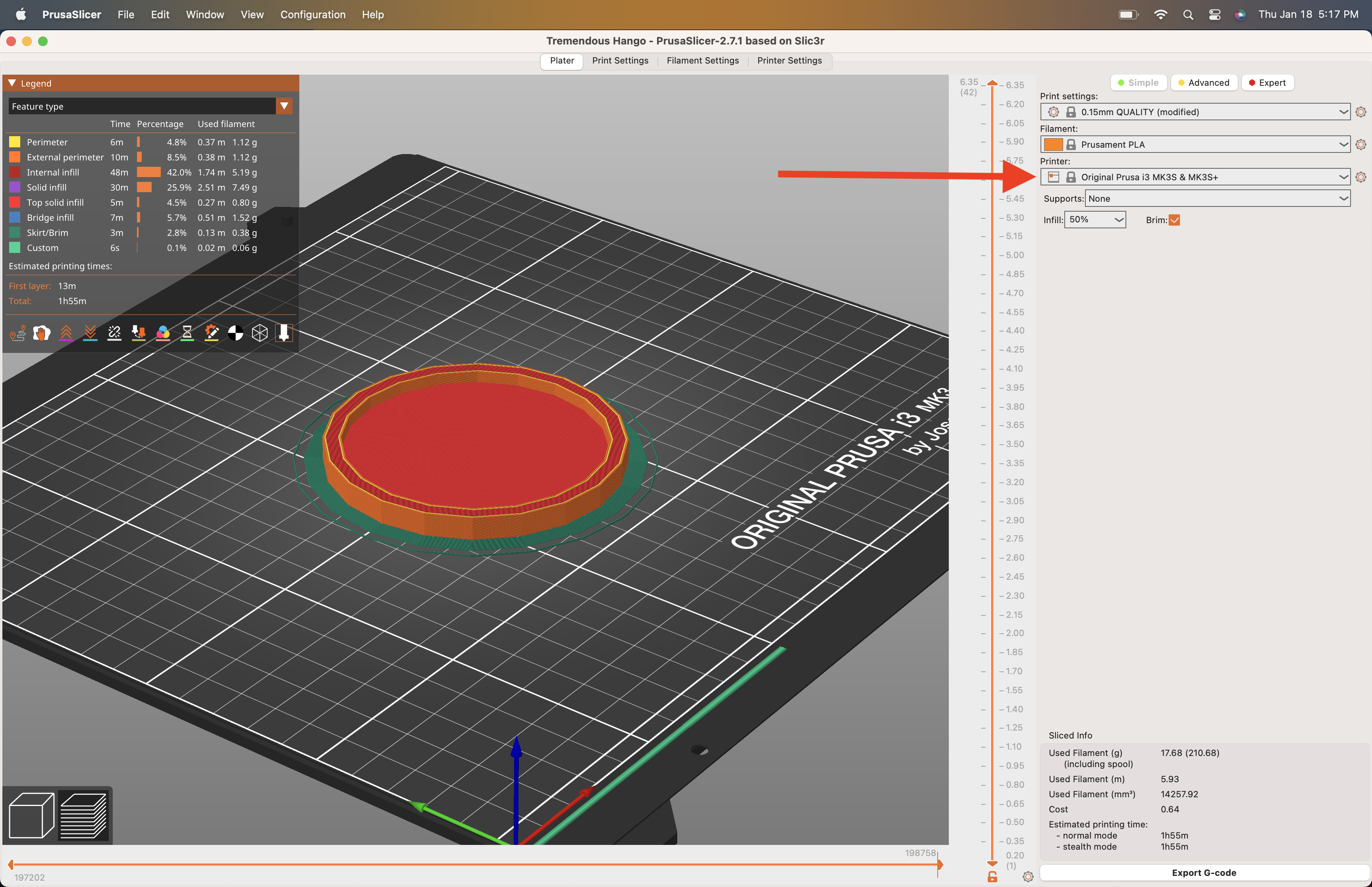This screenshot has height=887, width=1372.
Task: Open macOS Spotlight search icon
Action: click(x=1188, y=14)
